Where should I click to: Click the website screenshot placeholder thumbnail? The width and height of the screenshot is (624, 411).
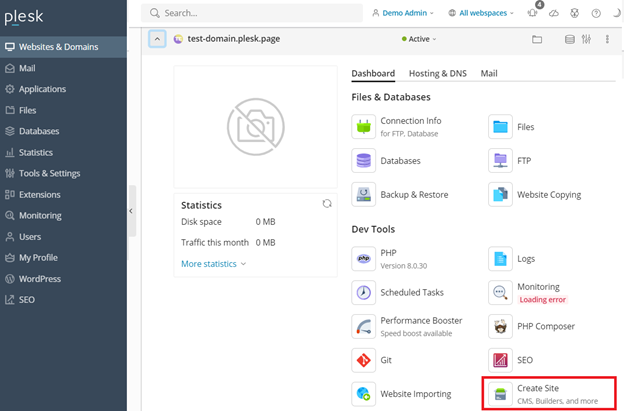[x=255, y=127]
